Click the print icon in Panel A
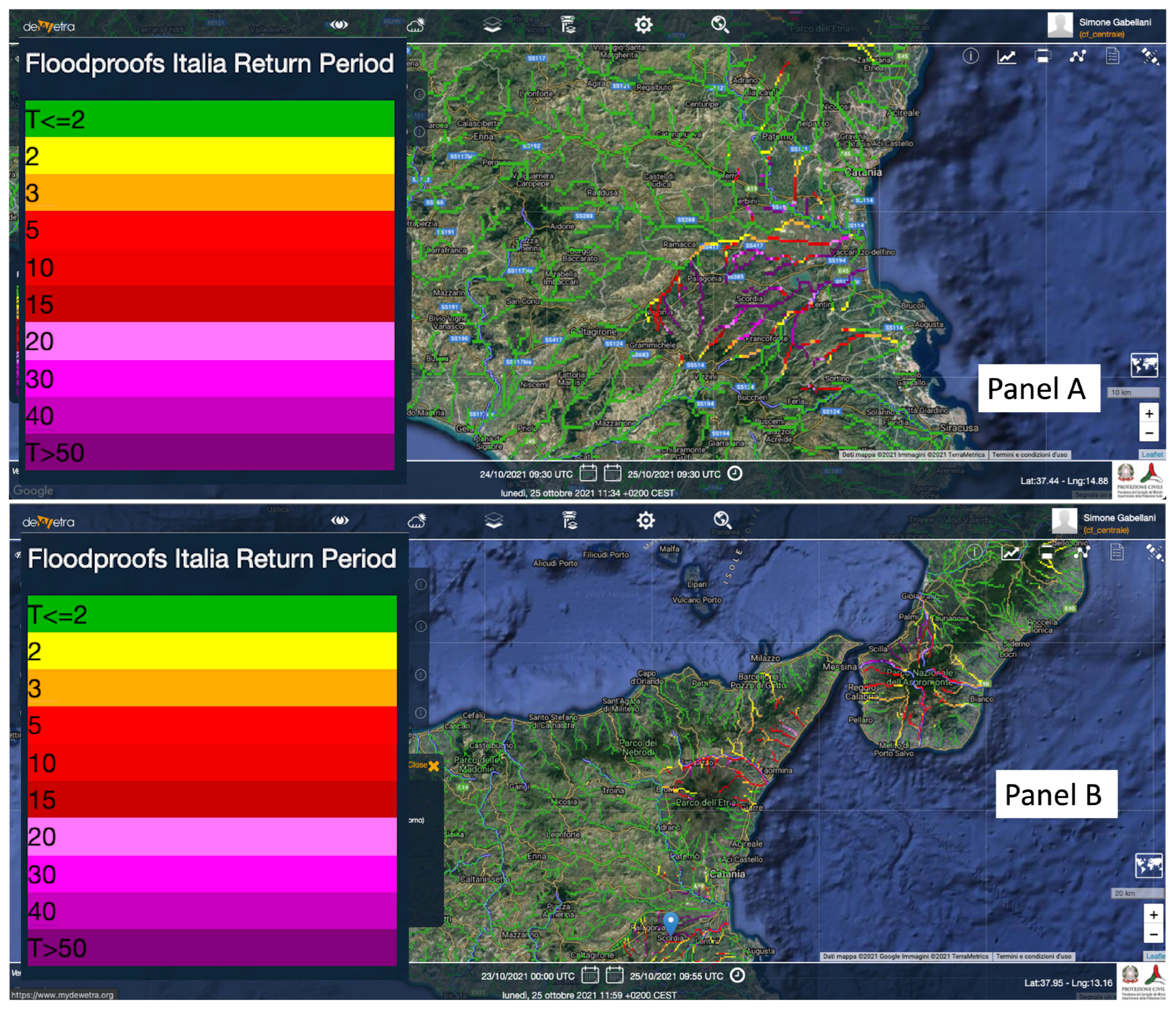The height and width of the screenshot is (1015, 1176). (1043, 56)
